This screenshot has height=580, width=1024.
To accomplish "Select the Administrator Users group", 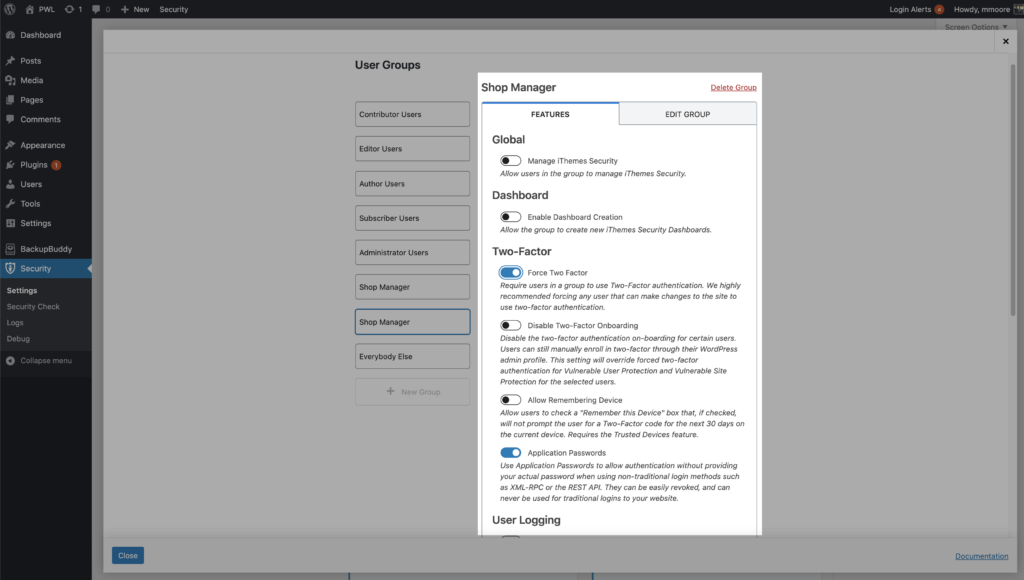I will (x=413, y=253).
